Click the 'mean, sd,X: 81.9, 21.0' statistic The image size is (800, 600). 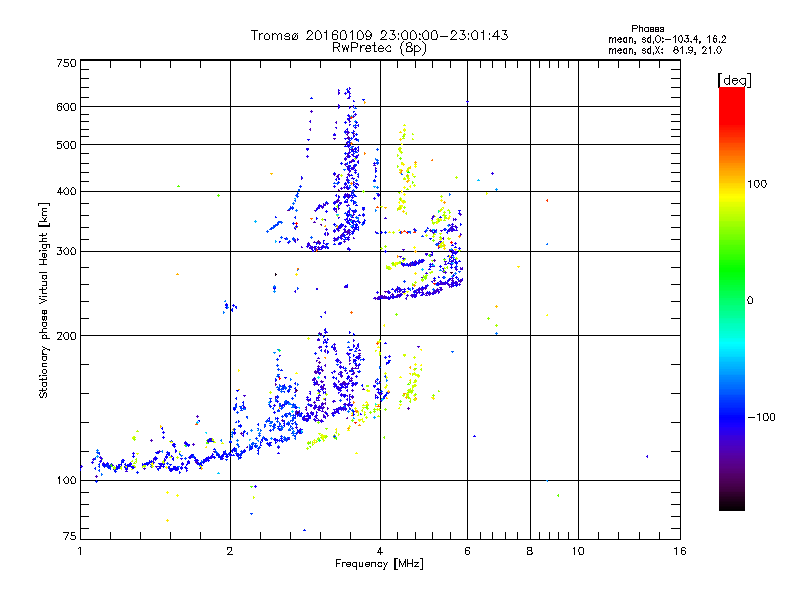[665, 50]
